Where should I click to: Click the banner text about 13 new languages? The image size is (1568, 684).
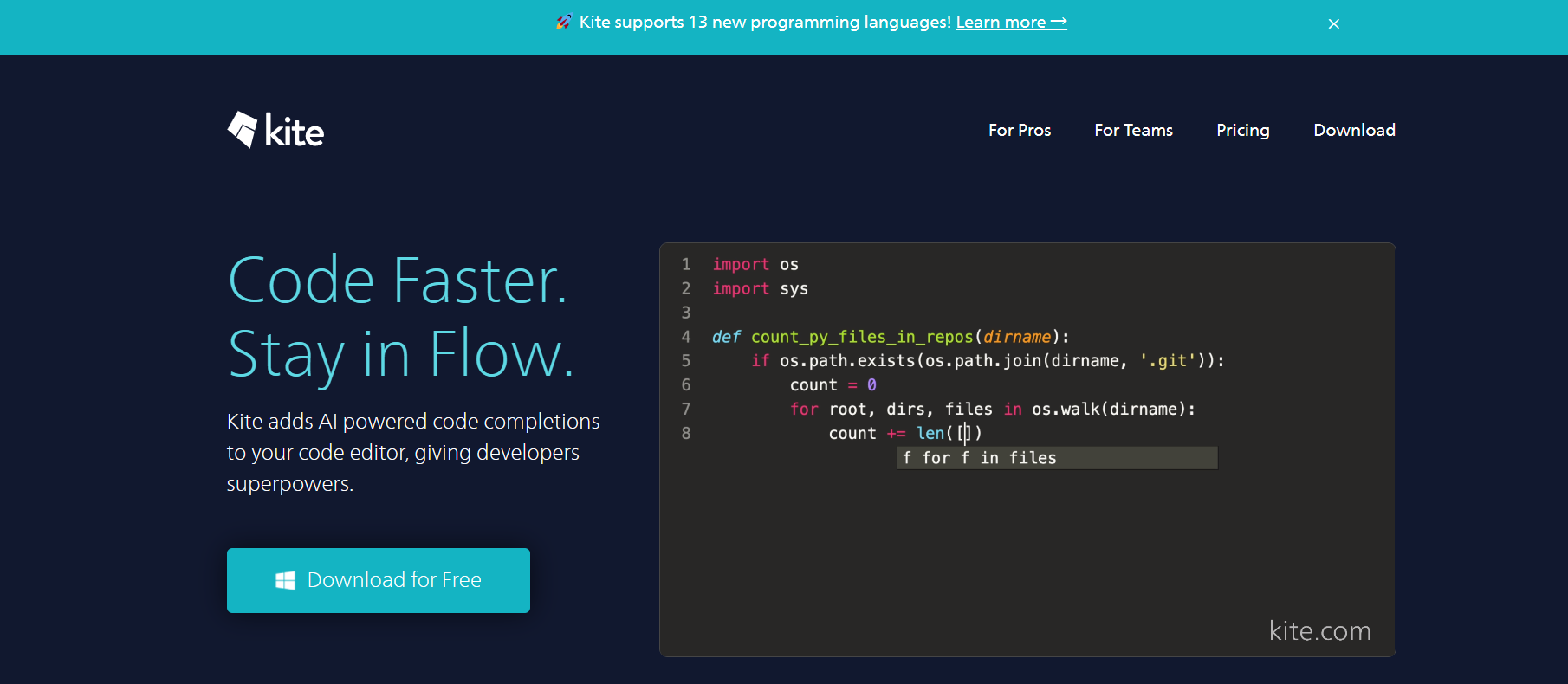[x=765, y=23]
